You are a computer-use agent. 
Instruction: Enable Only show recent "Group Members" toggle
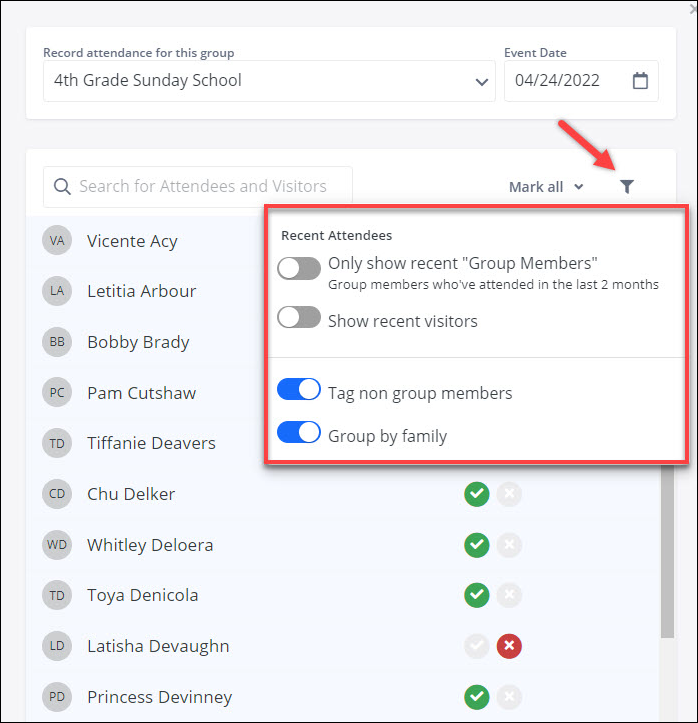coord(299,268)
